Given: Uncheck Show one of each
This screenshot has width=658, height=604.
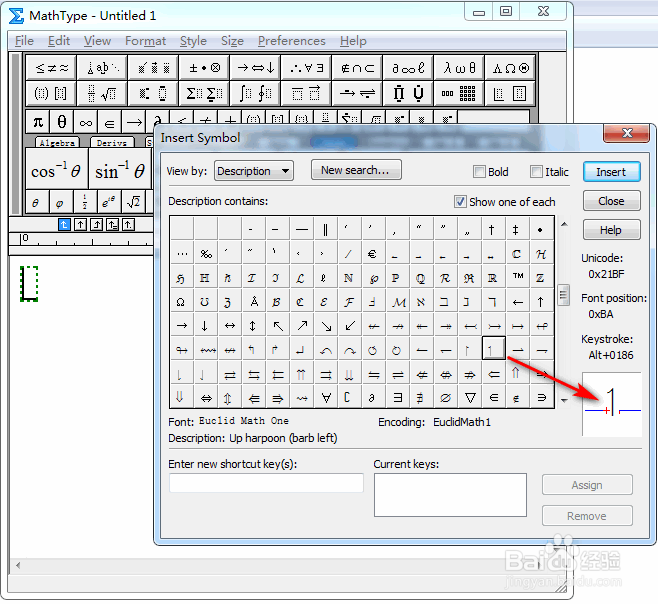Looking at the screenshot, I should tap(460, 202).
